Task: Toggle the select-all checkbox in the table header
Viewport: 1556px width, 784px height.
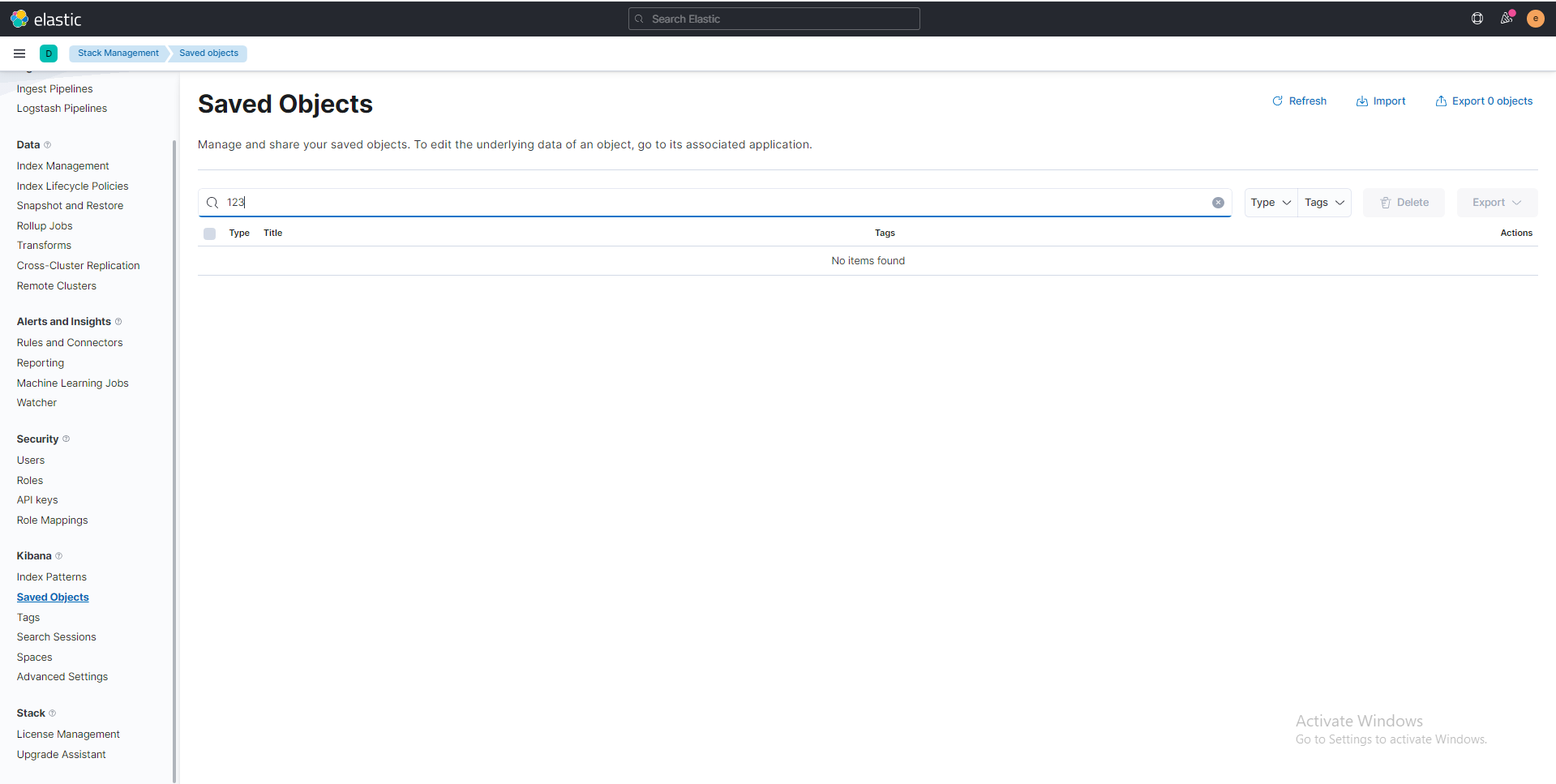Action: click(209, 233)
